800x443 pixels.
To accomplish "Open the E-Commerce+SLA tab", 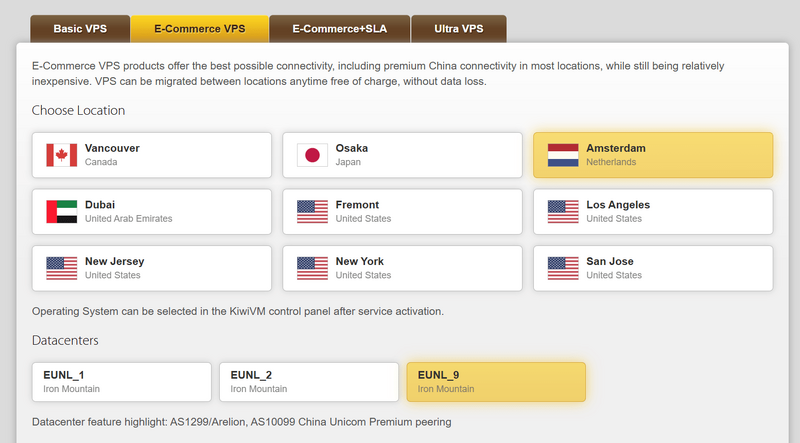I will (339, 29).
